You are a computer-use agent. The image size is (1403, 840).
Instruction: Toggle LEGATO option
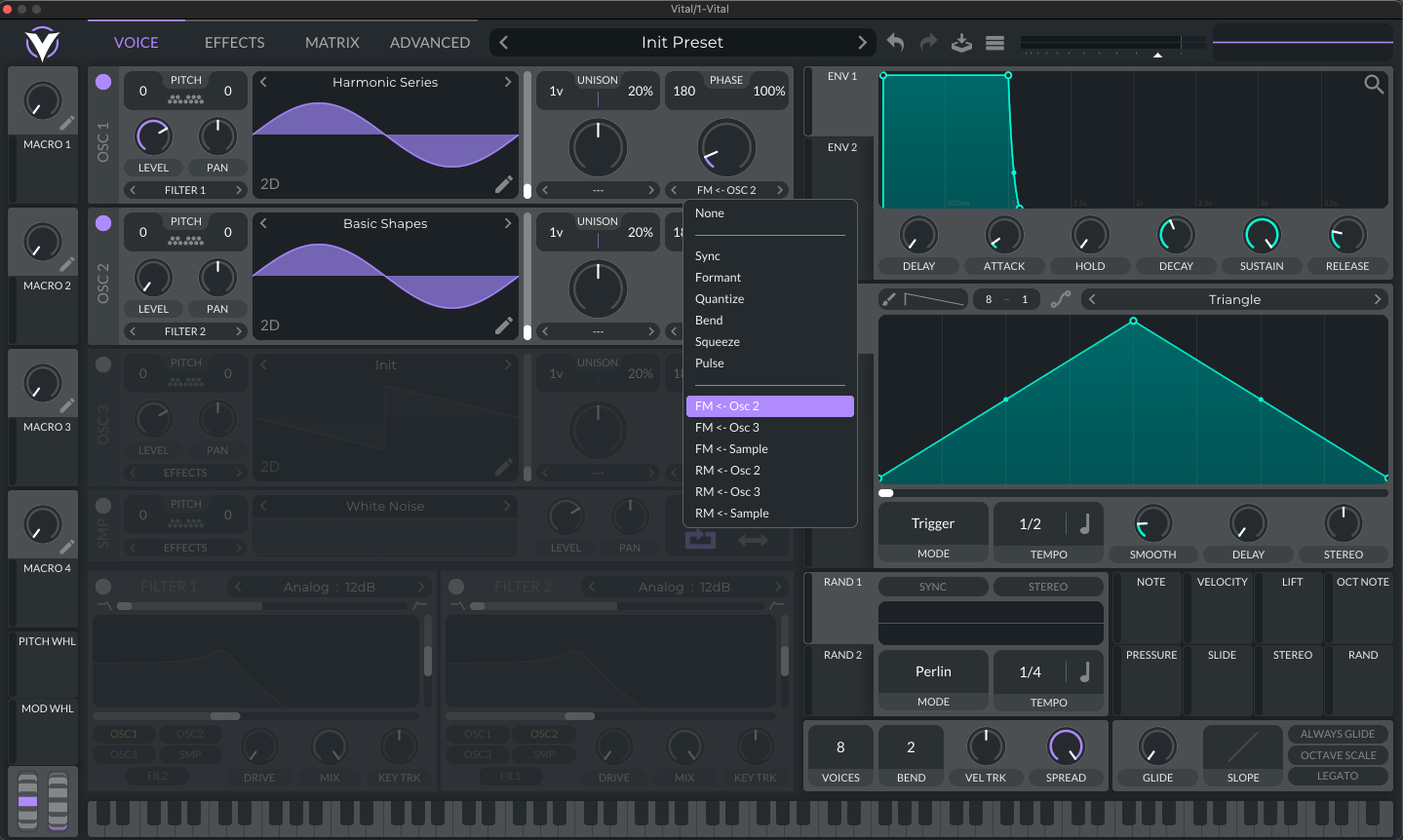(x=1338, y=776)
